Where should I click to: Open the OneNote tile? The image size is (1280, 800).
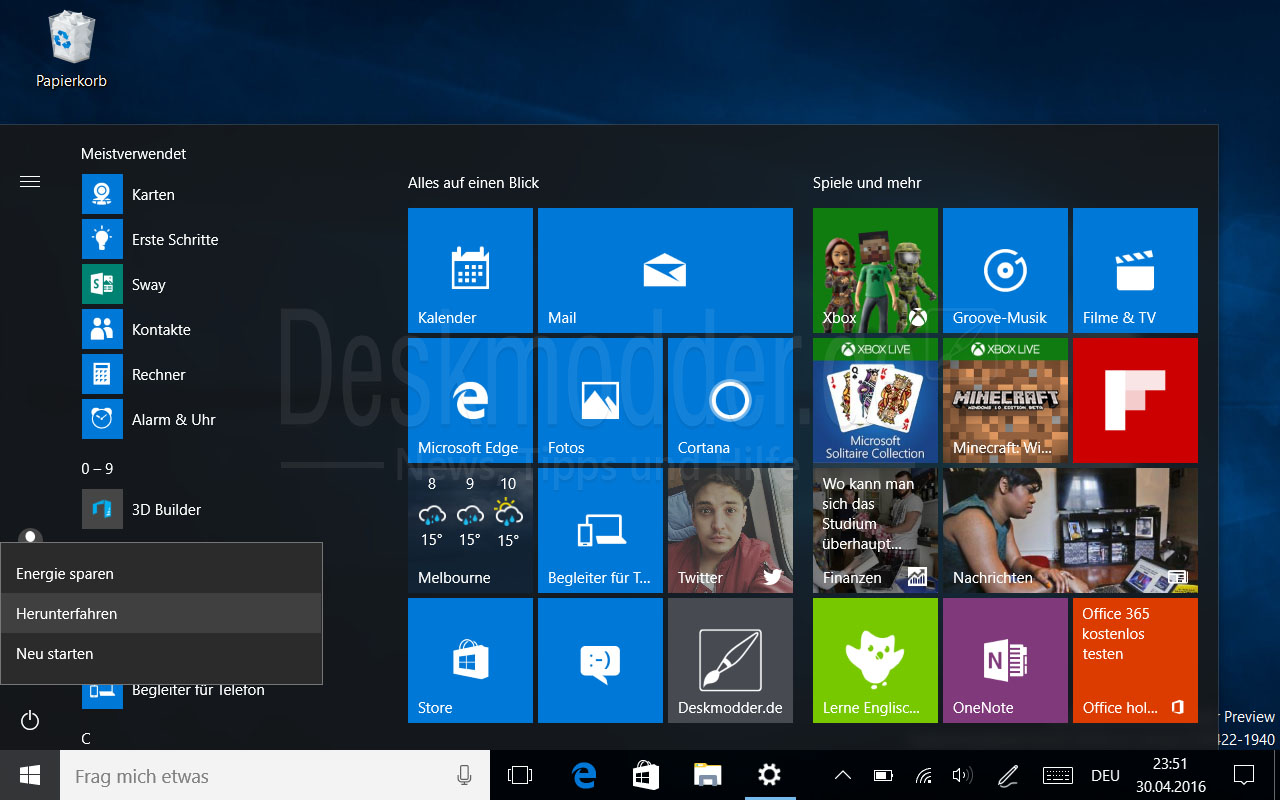coord(1005,660)
